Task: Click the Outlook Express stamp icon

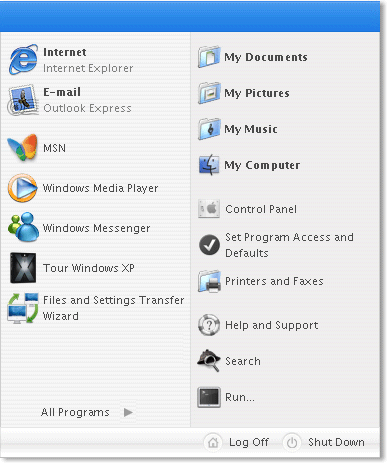Action: click(x=22, y=100)
